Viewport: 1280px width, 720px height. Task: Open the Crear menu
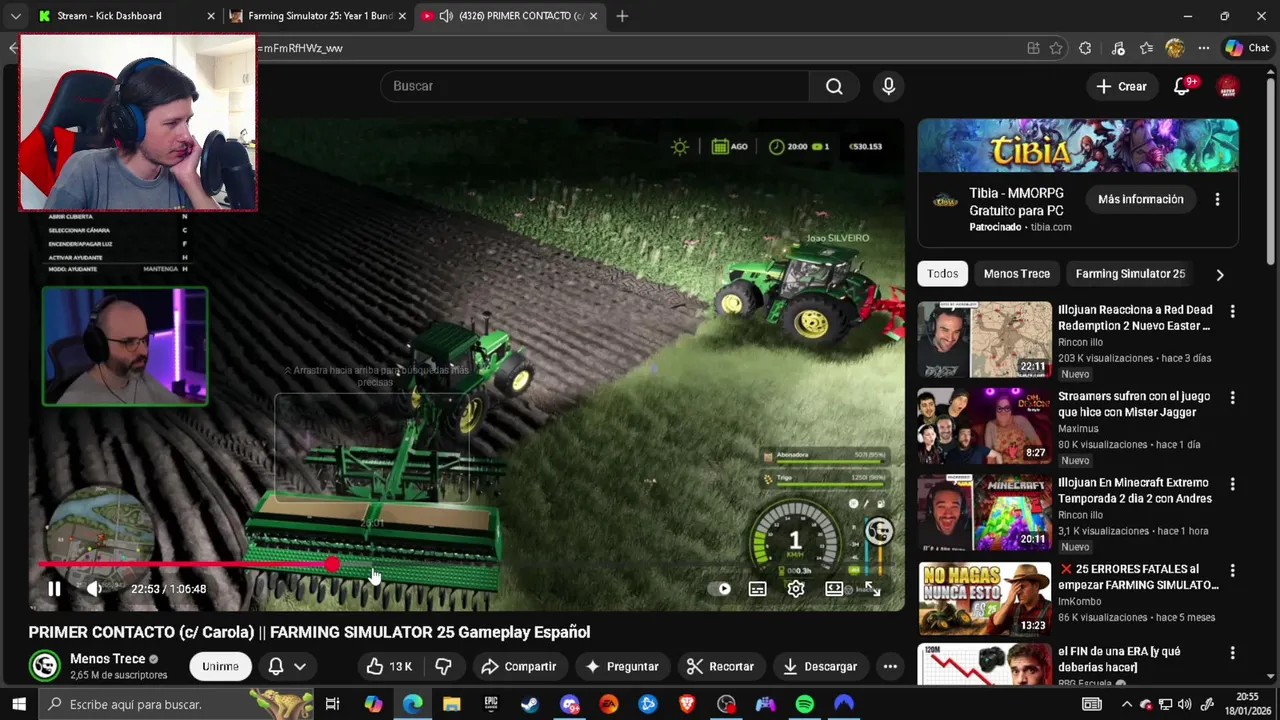pos(1121,86)
